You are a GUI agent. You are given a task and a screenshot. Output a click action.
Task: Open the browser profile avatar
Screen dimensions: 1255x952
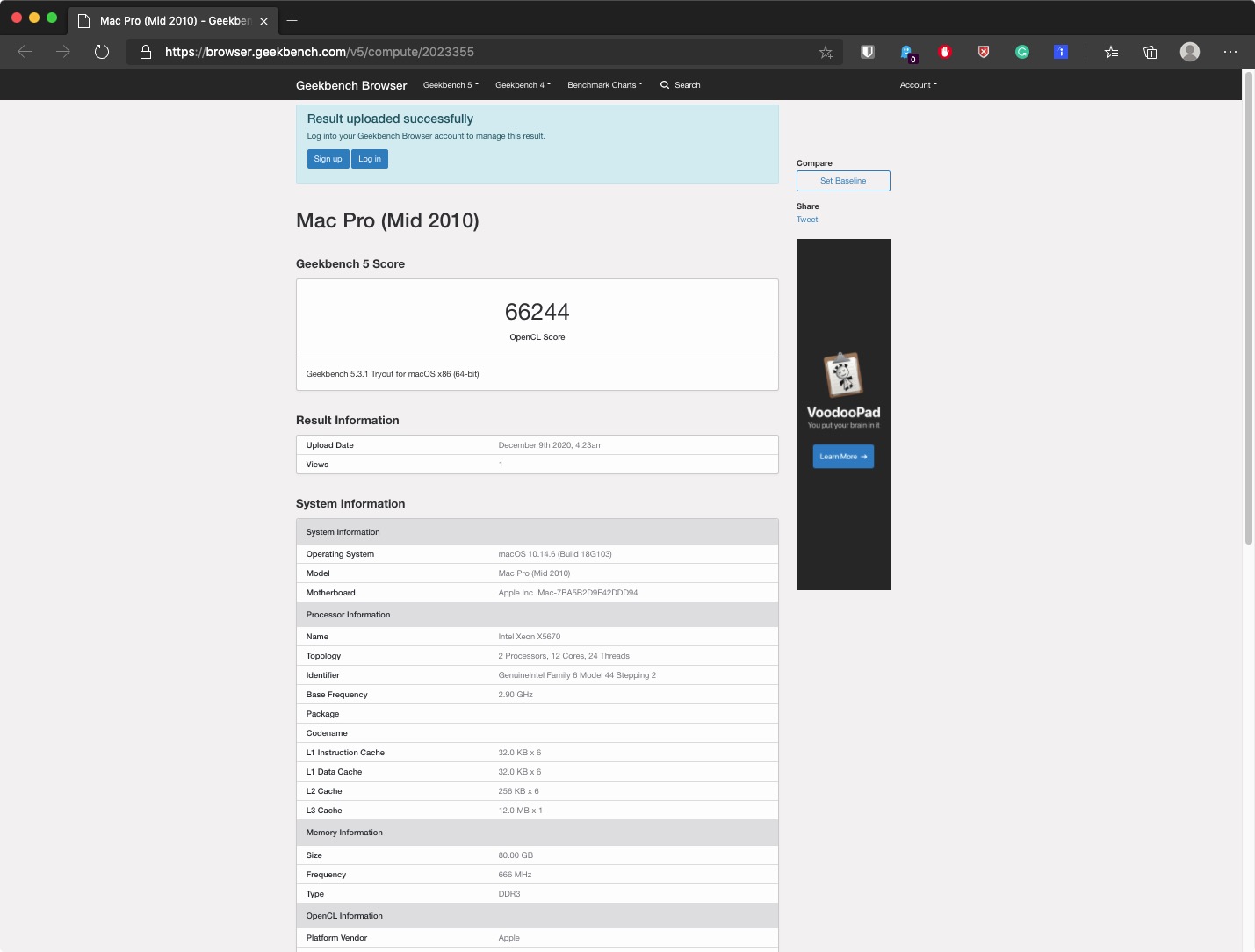coord(1190,52)
